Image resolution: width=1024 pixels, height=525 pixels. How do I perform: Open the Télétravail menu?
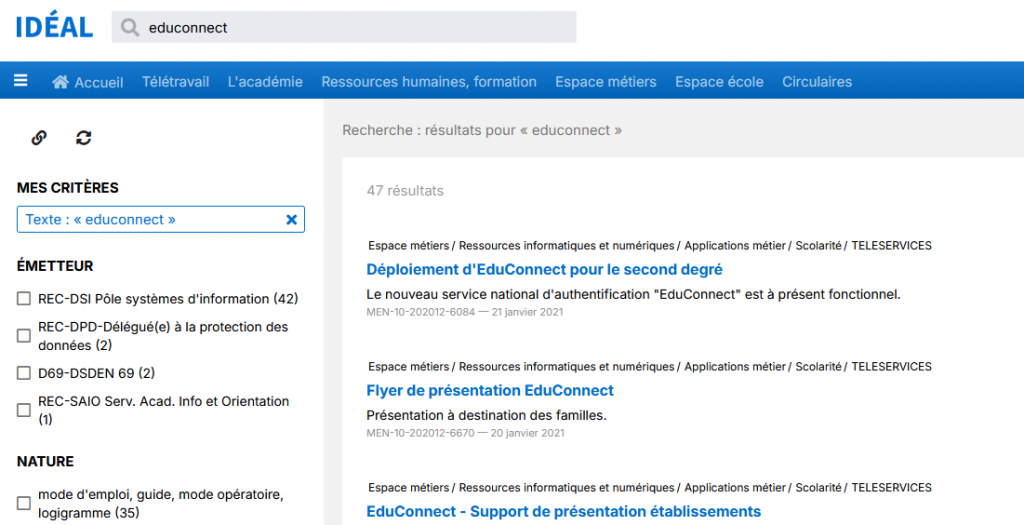(x=176, y=82)
